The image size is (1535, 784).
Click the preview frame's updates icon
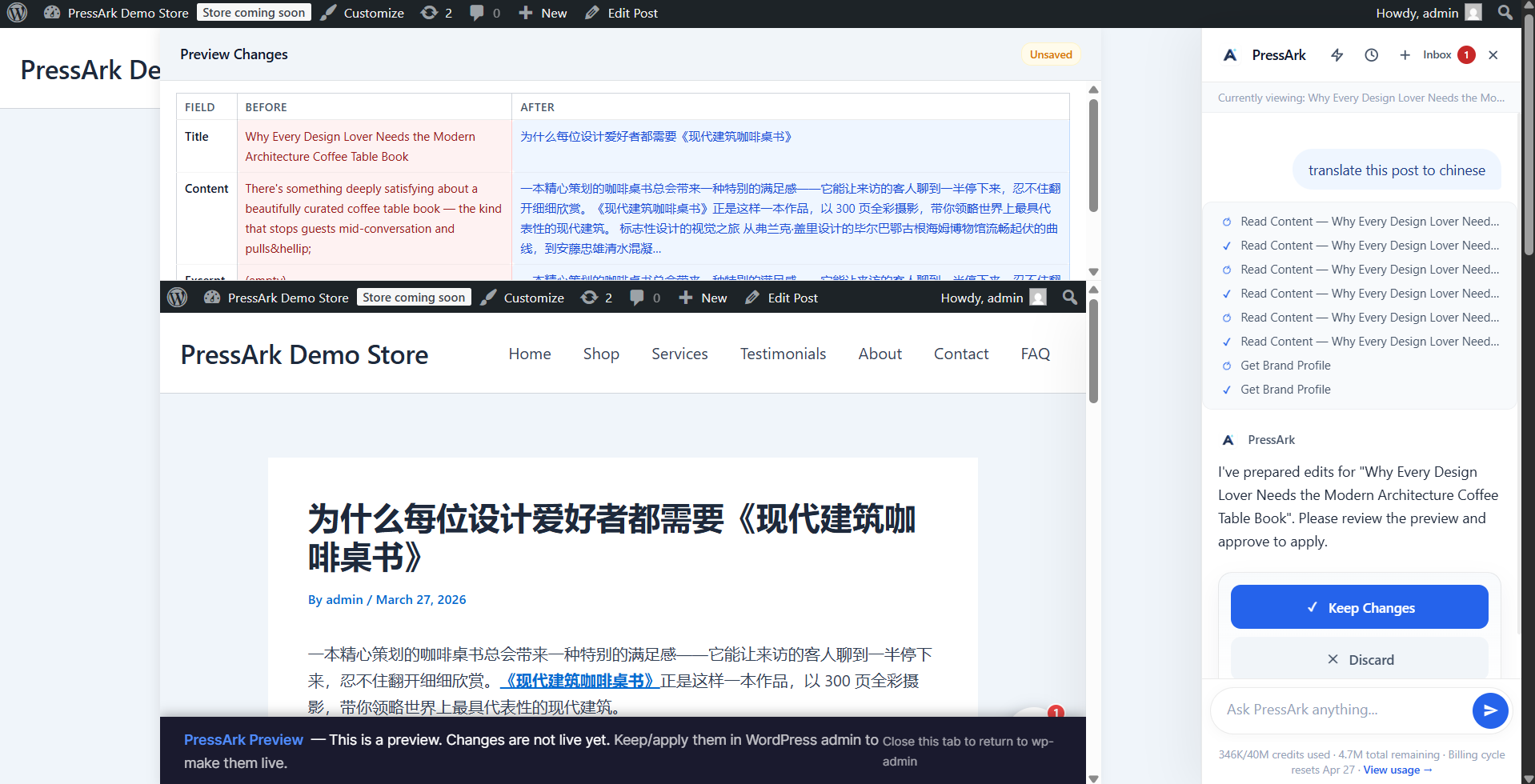click(597, 298)
